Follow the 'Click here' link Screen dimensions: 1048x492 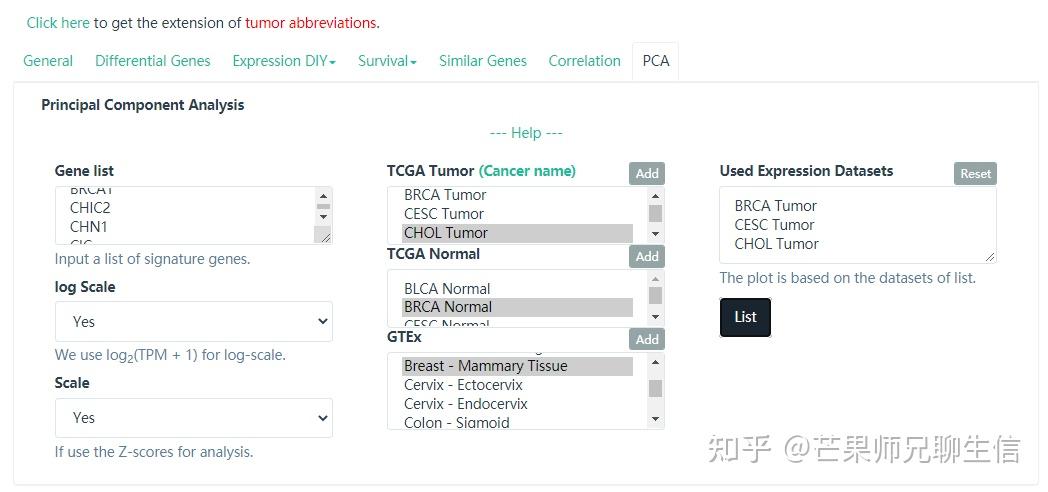(58, 22)
